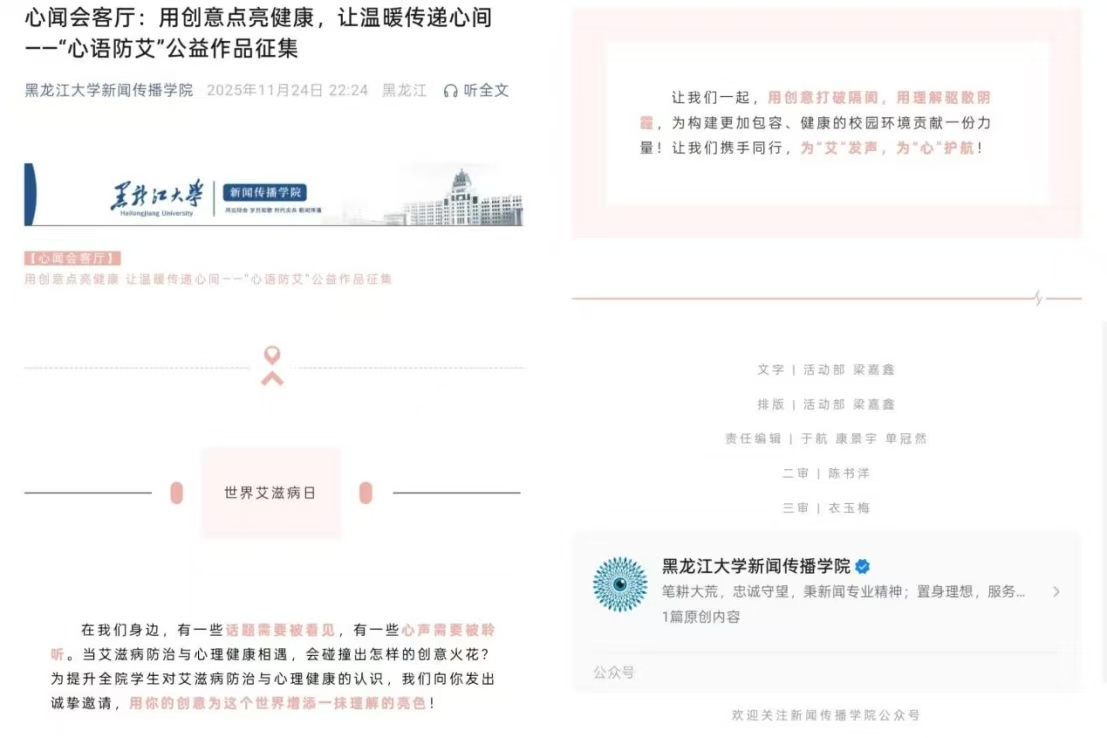The height and width of the screenshot is (738, 1107).
Task: Click the eye-shaped account avatar
Action: point(620,584)
